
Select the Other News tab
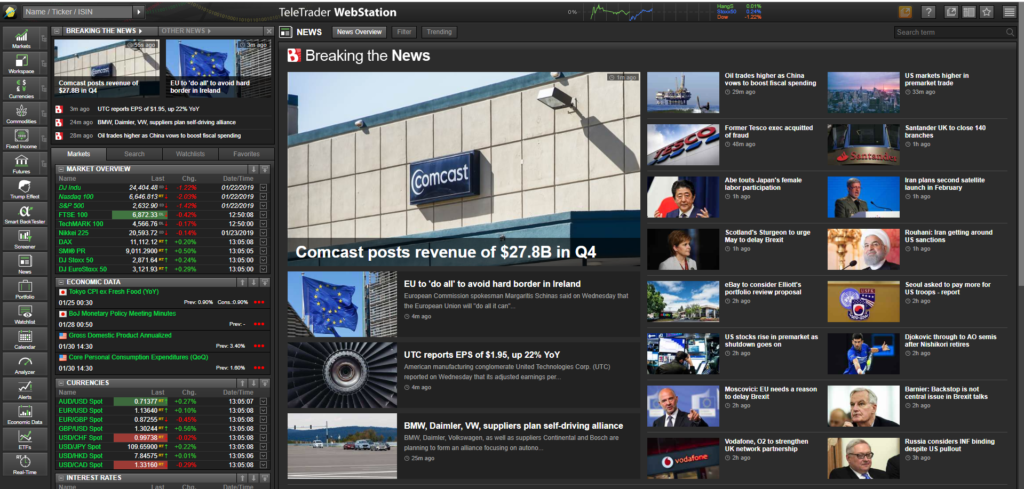185,31
